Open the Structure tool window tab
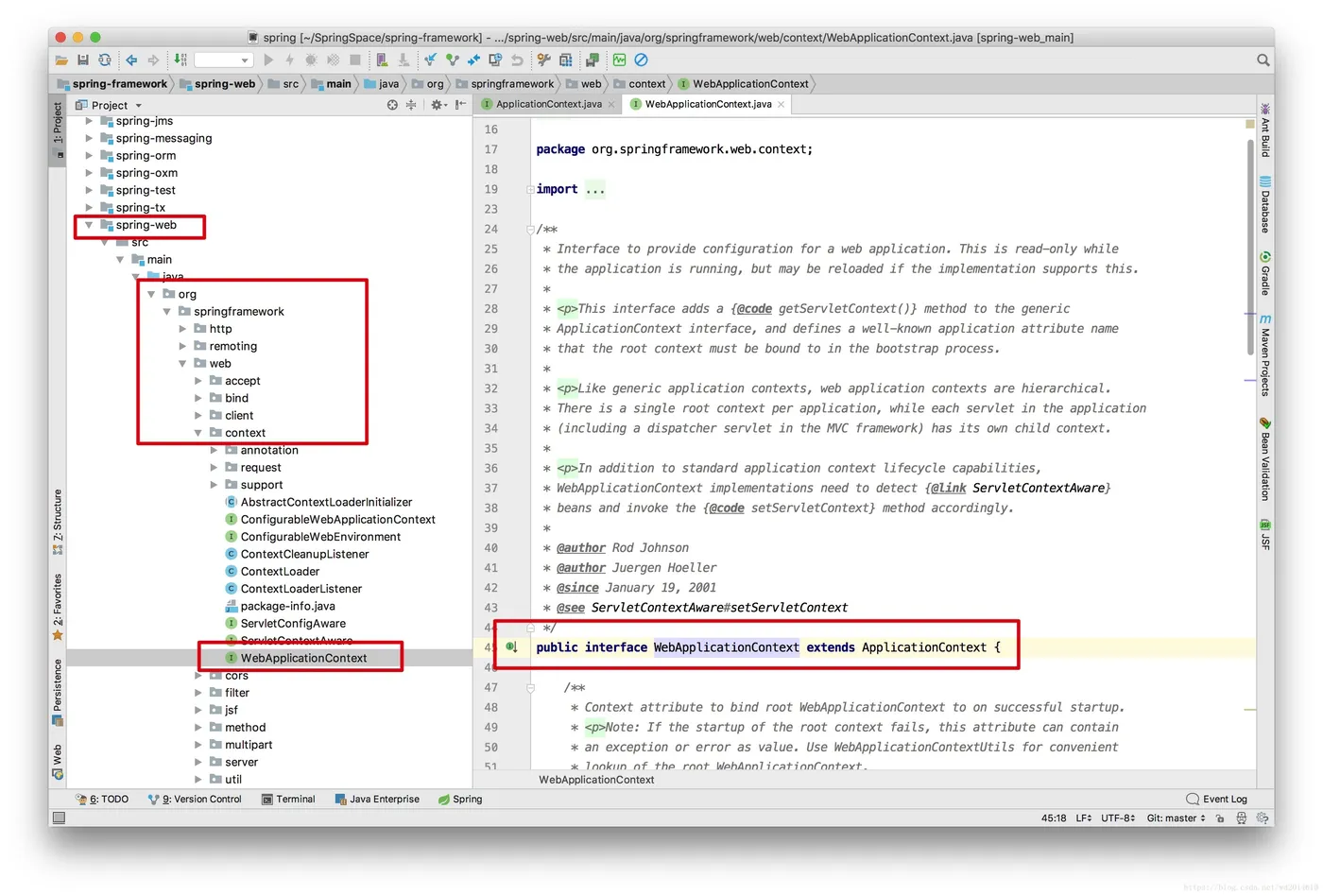This screenshot has height=896, width=1323. pos(58,522)
